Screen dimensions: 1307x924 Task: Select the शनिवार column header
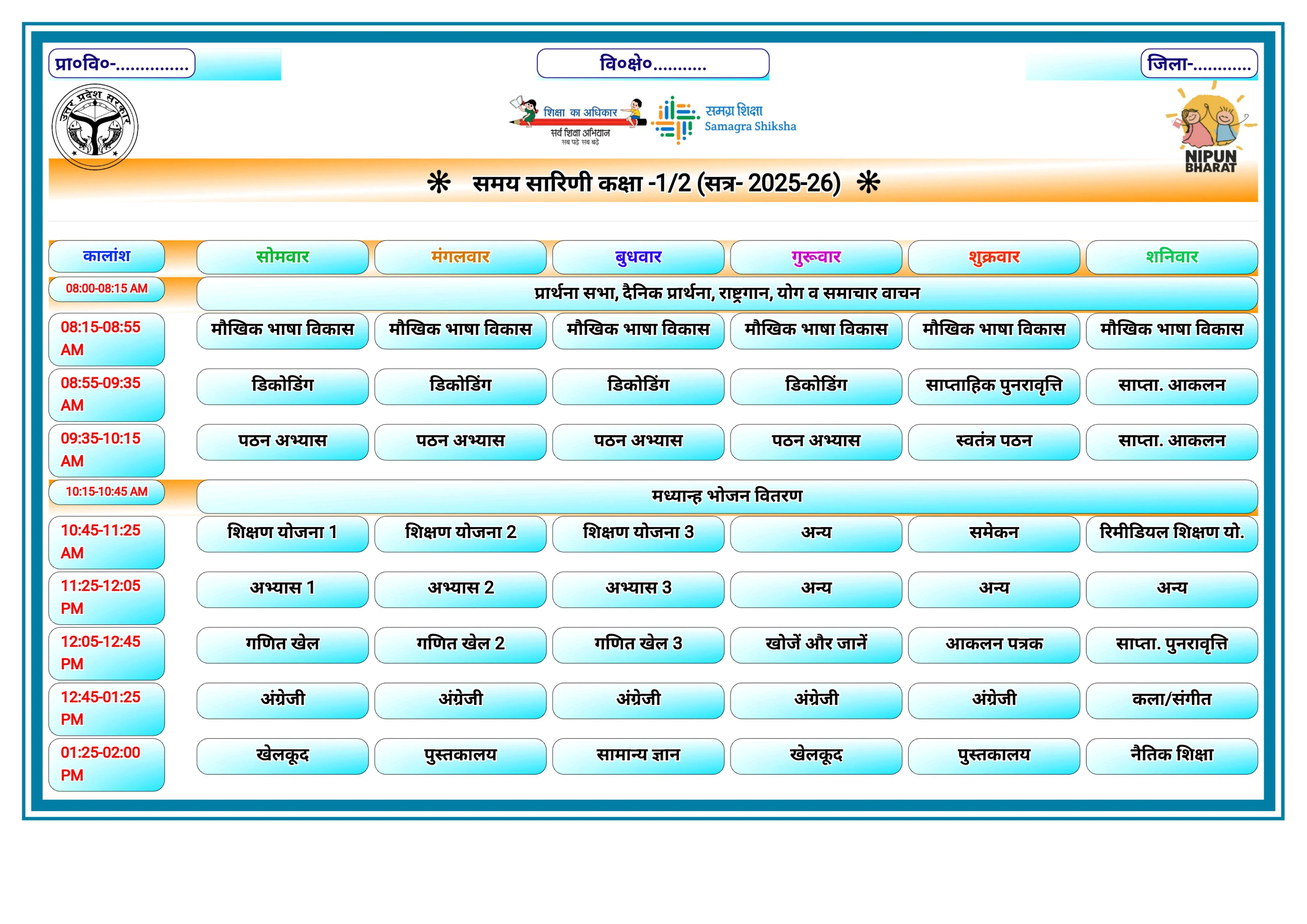point(1171,257)
